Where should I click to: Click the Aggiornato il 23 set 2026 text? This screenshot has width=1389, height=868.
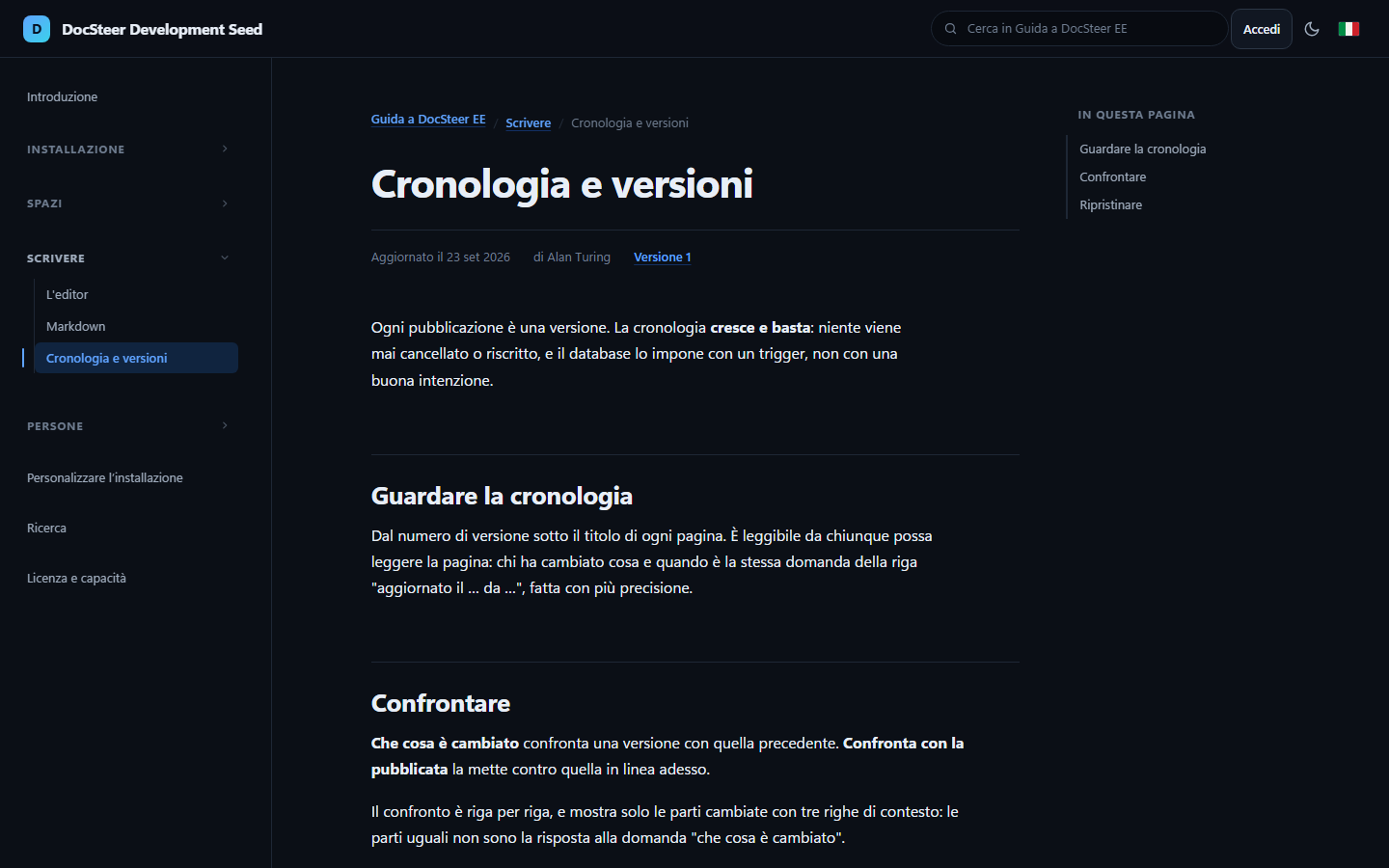pos(441,258)
